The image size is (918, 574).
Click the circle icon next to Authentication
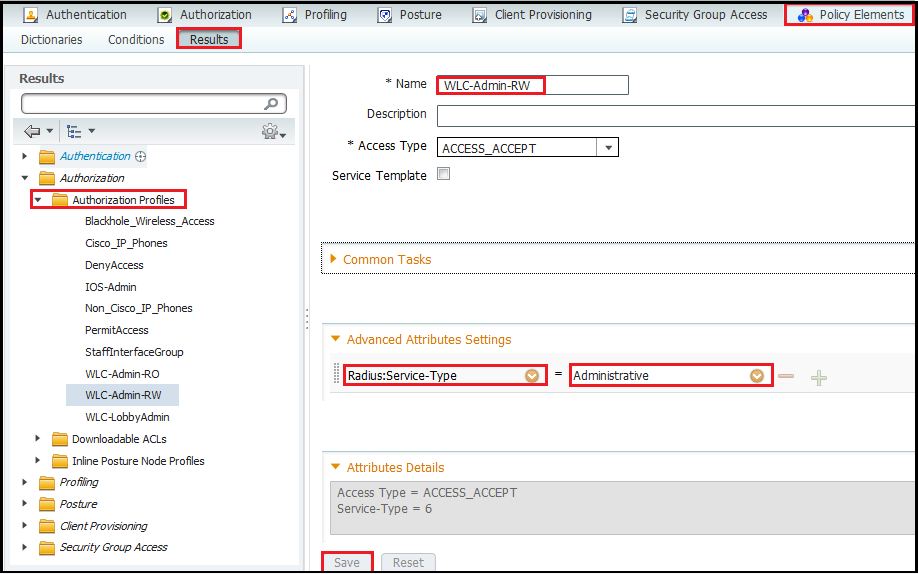coord(141,156)
